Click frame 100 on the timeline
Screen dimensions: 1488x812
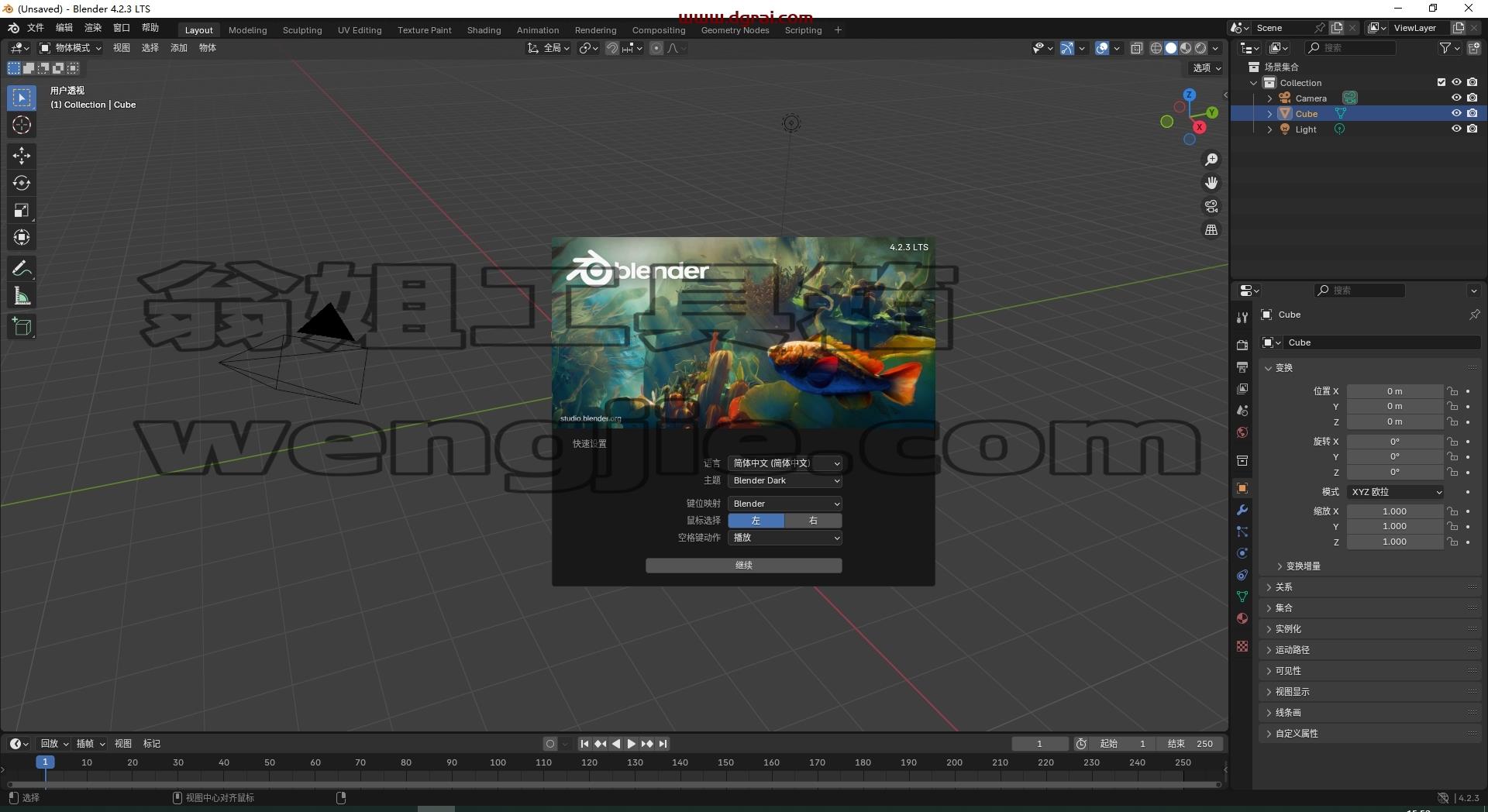click(x=498, y=763)
